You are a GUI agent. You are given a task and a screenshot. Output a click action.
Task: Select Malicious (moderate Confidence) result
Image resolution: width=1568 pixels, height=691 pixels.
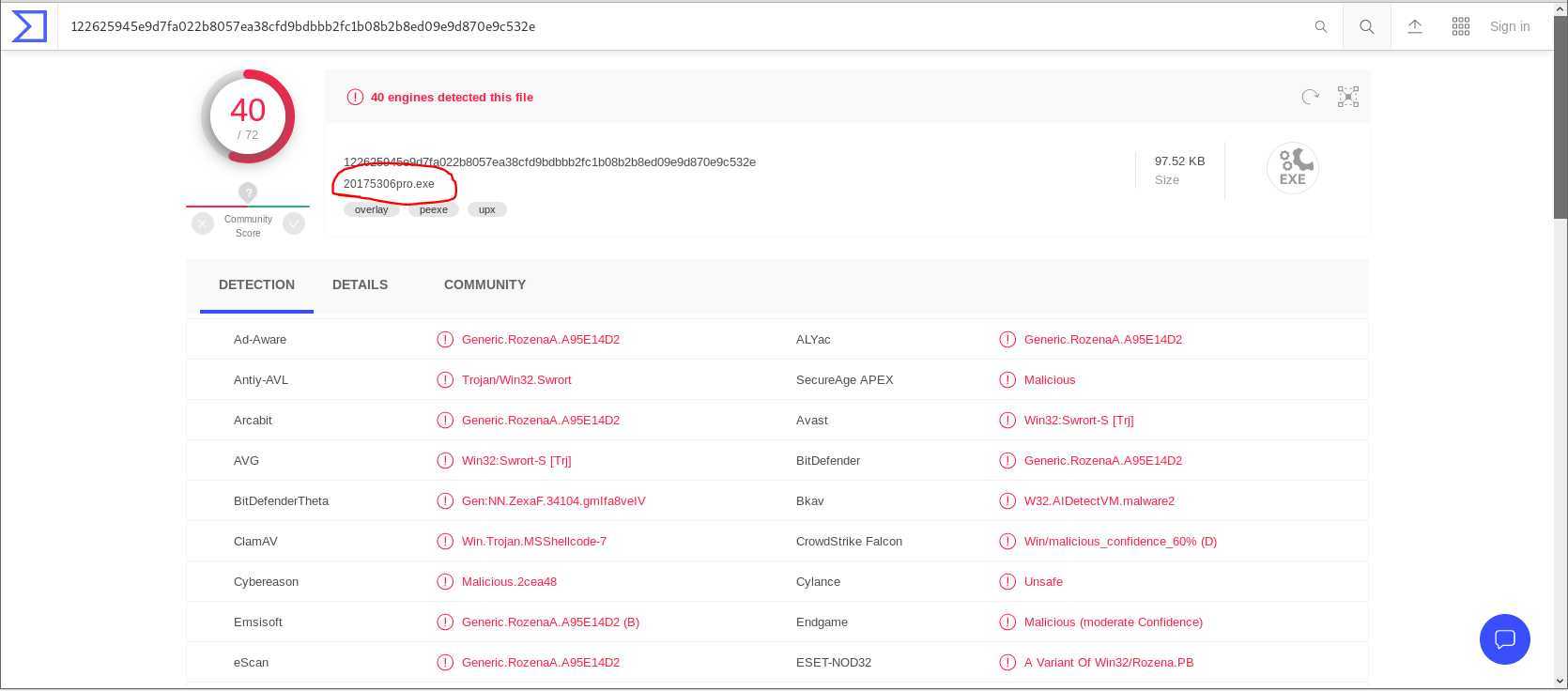(1114, 622)
